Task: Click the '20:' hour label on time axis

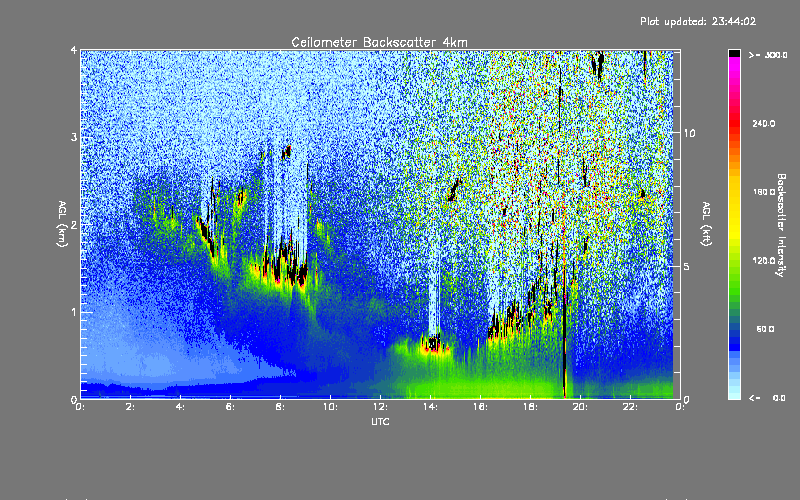Action: pyautogui.click(x=581, y=407)
